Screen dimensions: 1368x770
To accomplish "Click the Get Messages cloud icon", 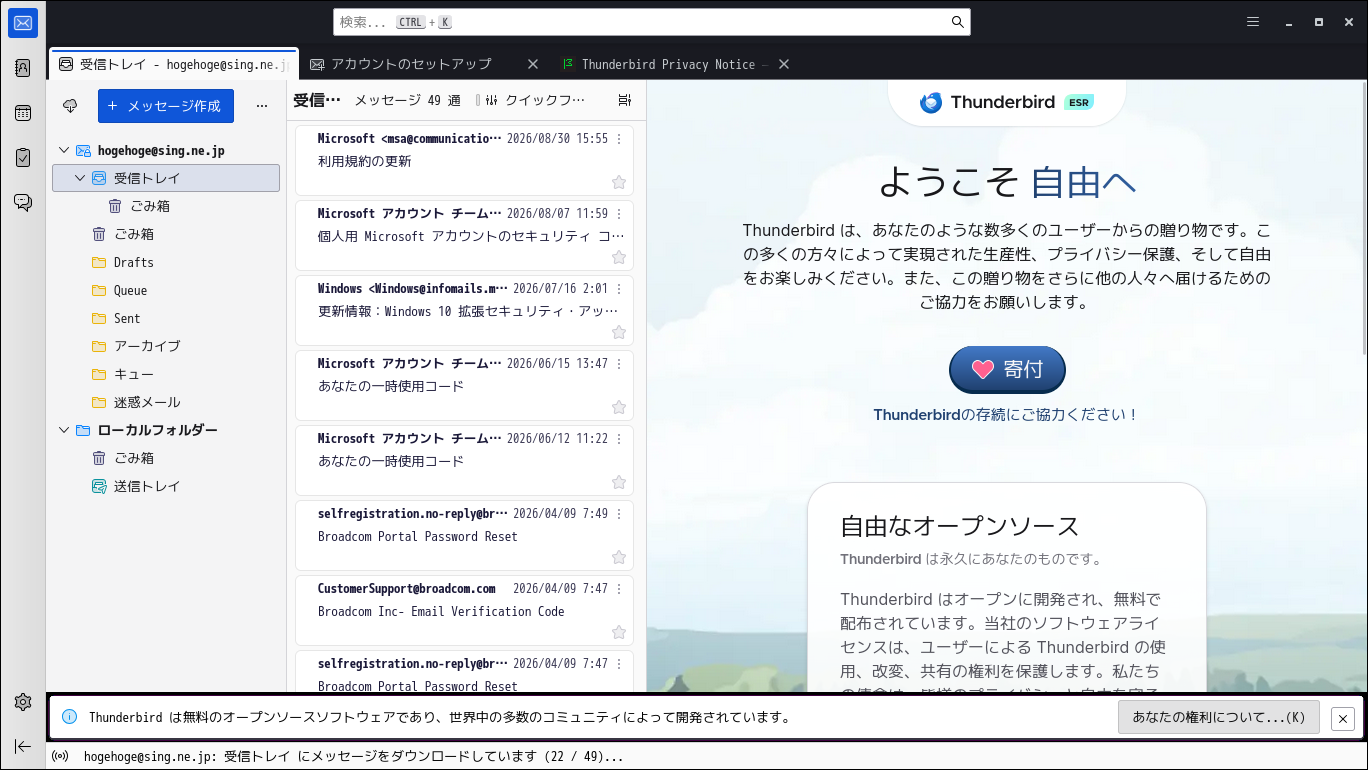I will pos(70,106).
